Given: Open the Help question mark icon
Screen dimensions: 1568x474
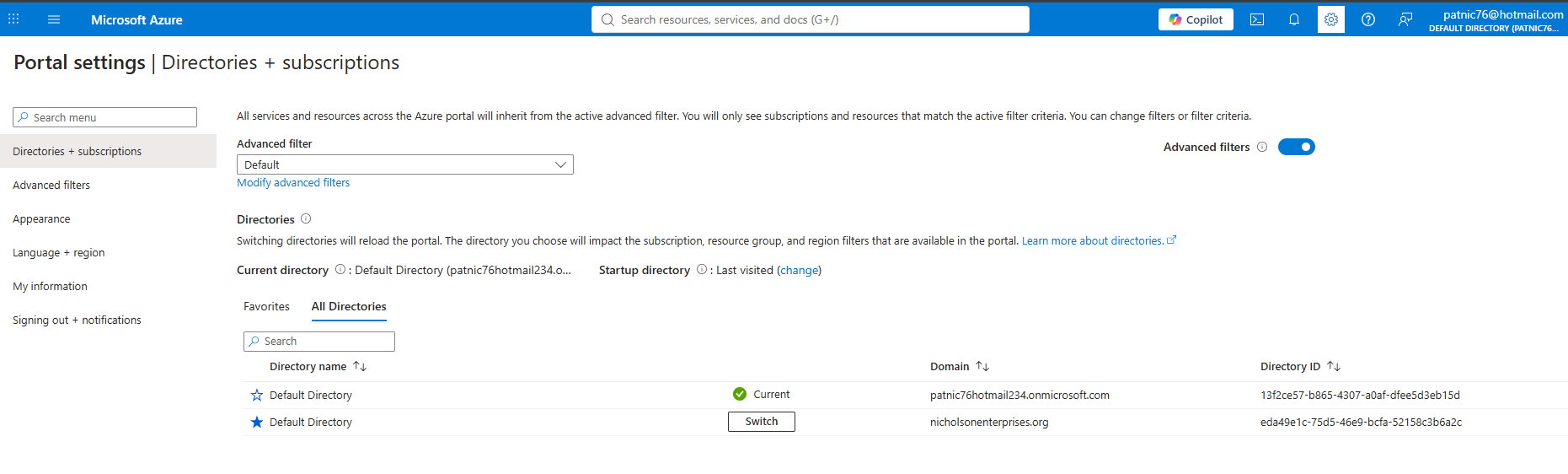Looking at the screenshot, I should click(x=1368, y=19).
